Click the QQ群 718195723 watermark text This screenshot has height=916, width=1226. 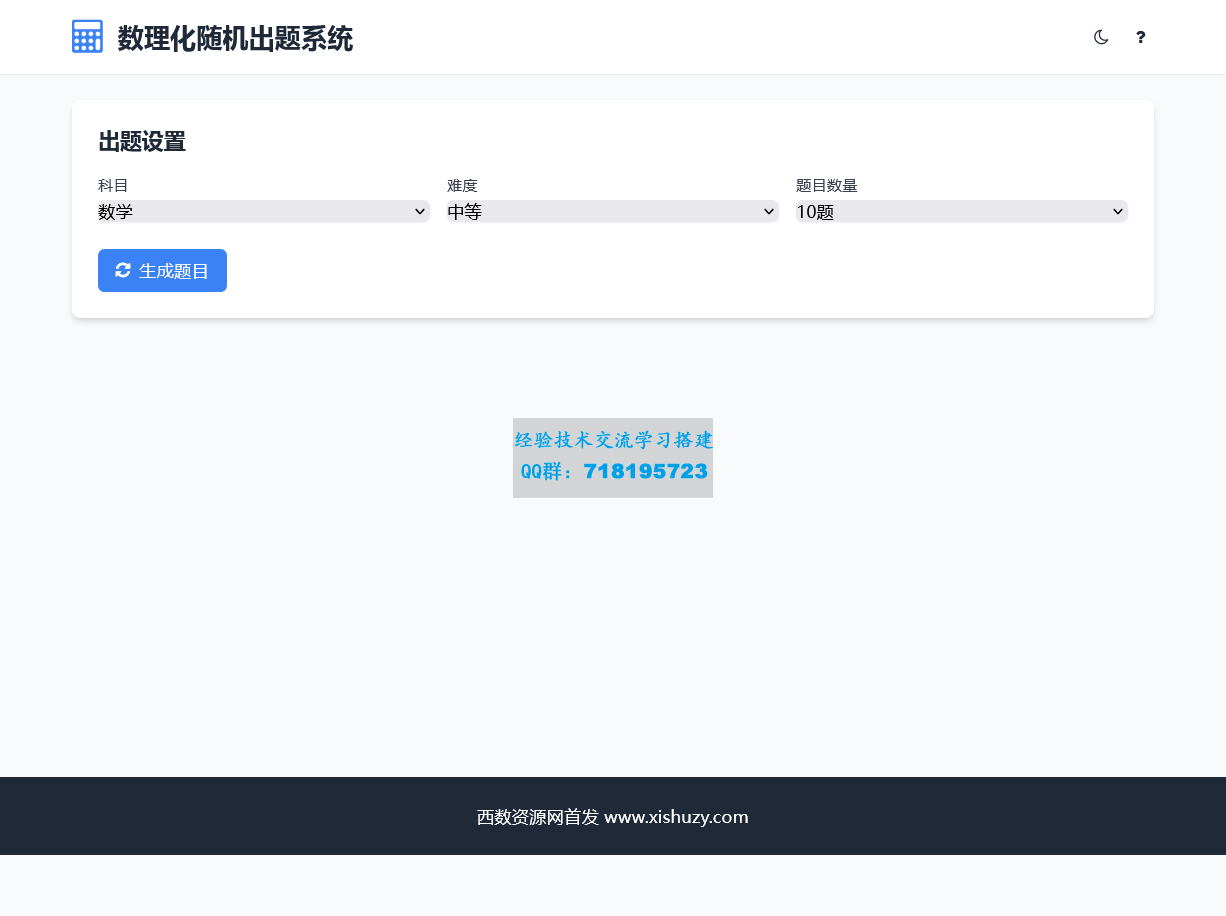point(613,470)
